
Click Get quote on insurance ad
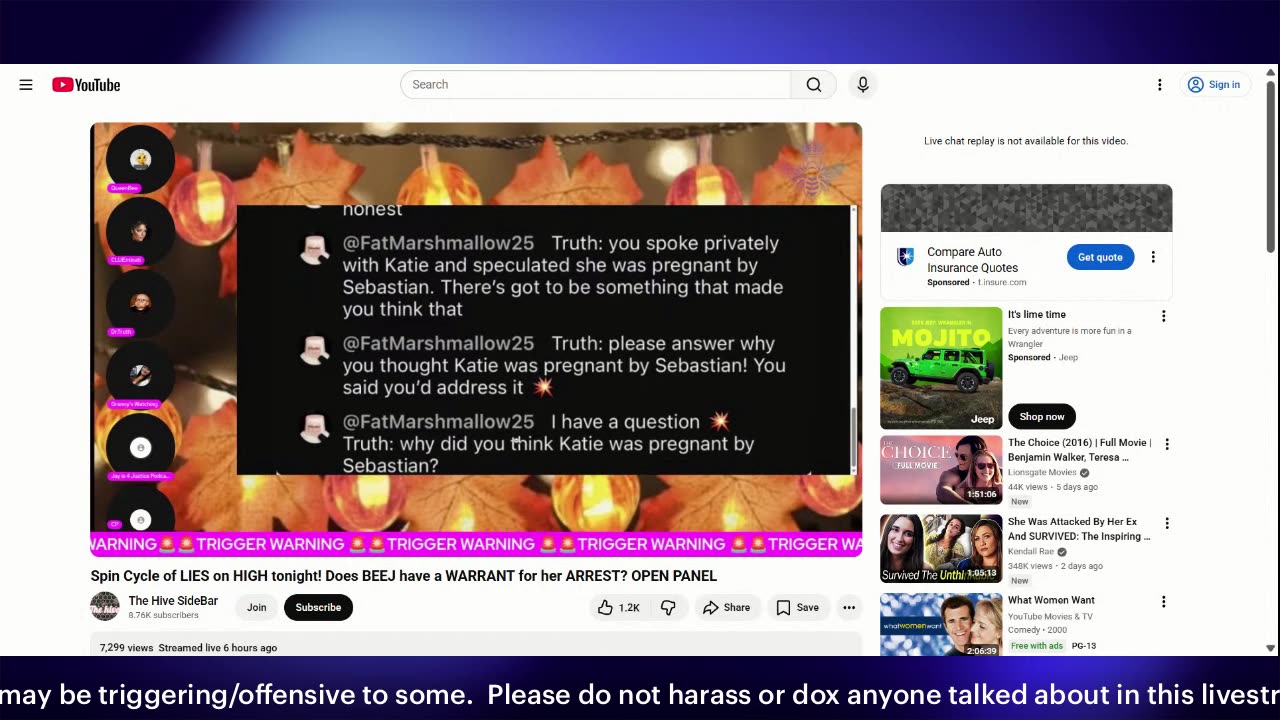click(x=1100, y=257)
